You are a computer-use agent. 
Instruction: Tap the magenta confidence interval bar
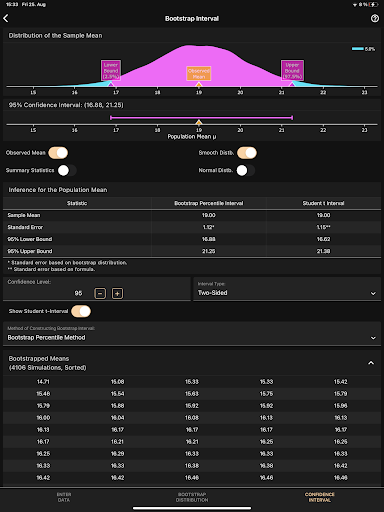point(201,117)
